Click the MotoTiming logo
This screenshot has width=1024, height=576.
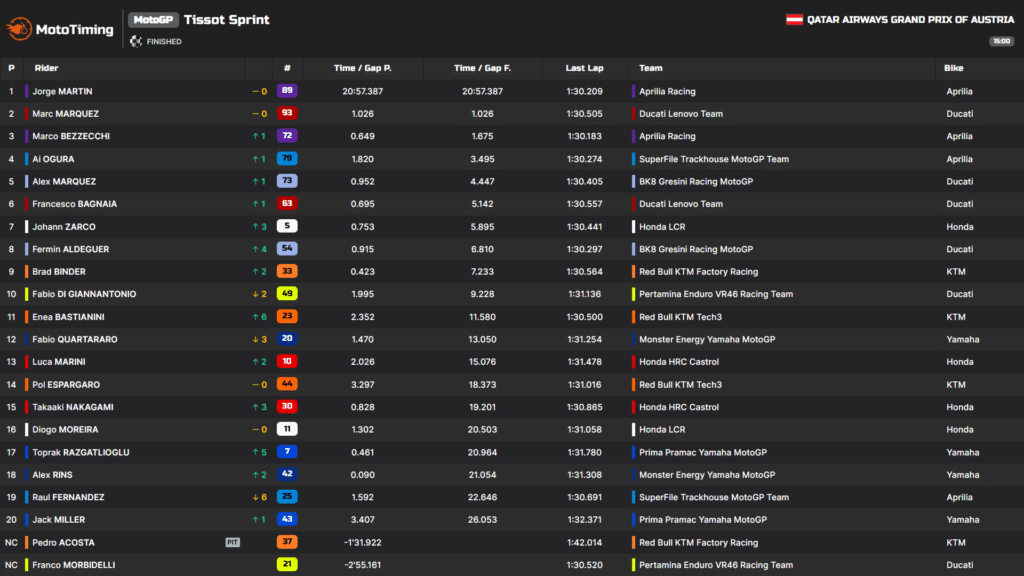click(59, 29)
